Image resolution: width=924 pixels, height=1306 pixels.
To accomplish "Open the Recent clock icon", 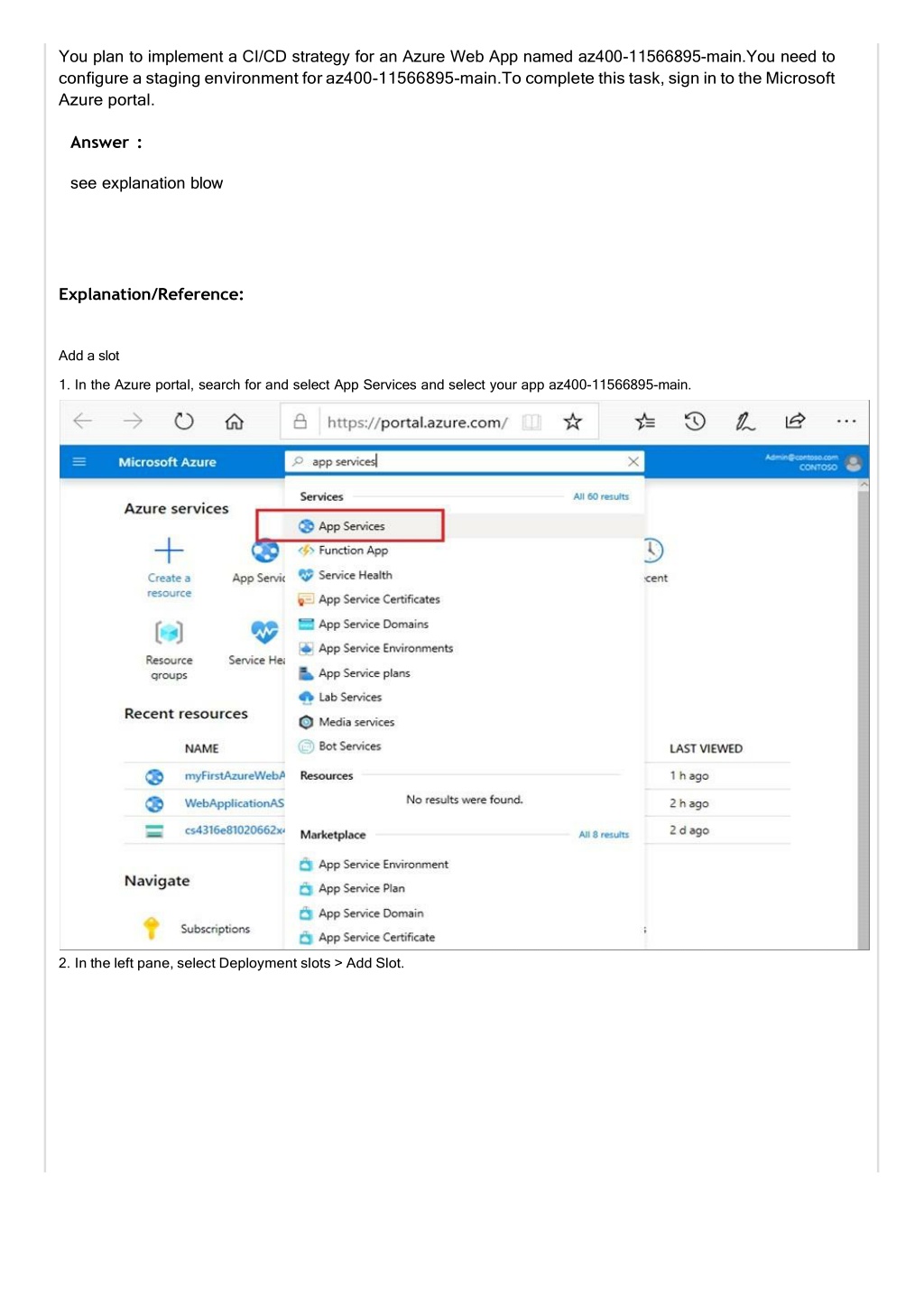I will click(x=653, y=550).
